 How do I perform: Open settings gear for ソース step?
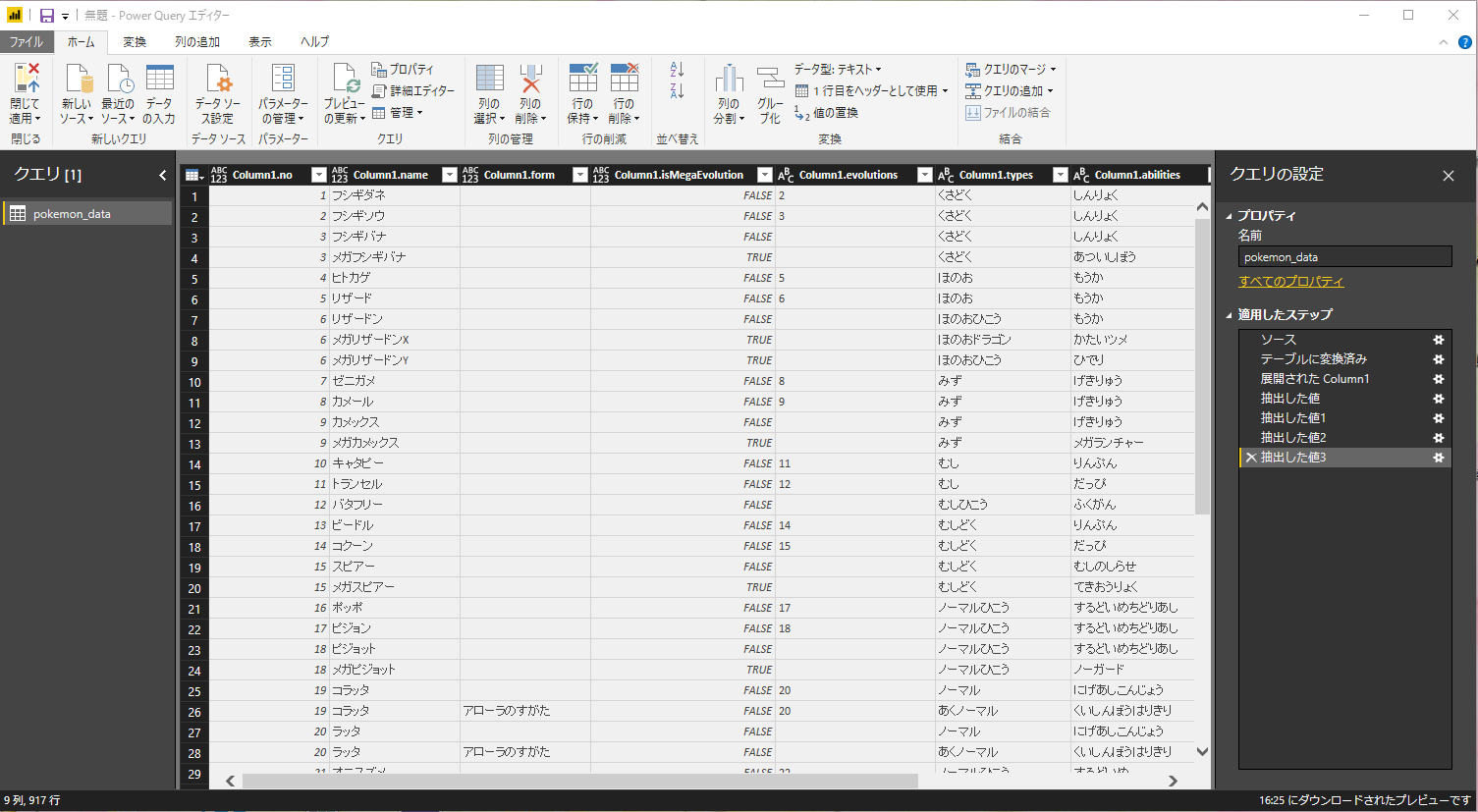pyautogui.click(x=1439, y=340)
